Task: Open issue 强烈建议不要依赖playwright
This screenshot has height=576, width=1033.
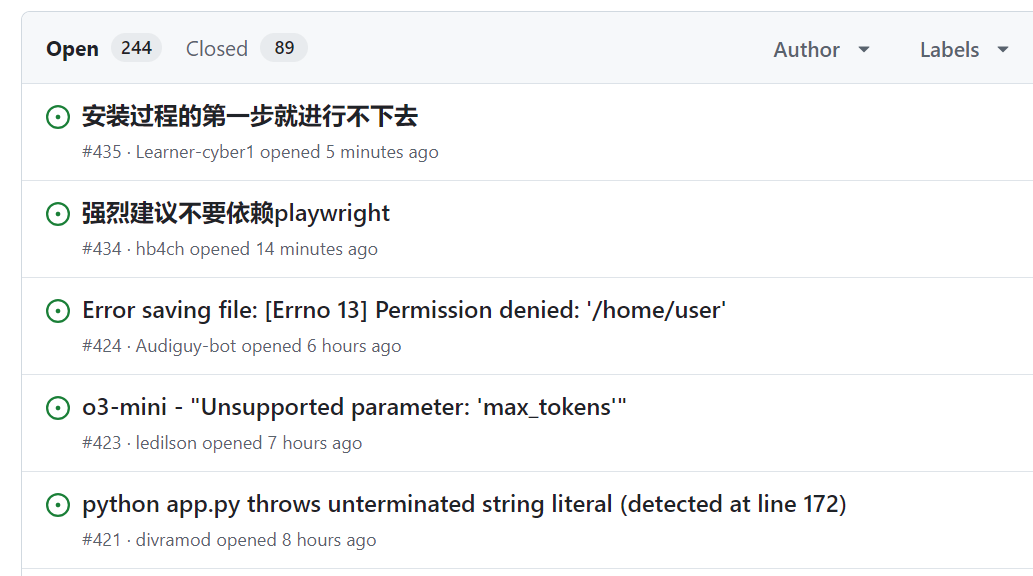Action: [236, 214]
